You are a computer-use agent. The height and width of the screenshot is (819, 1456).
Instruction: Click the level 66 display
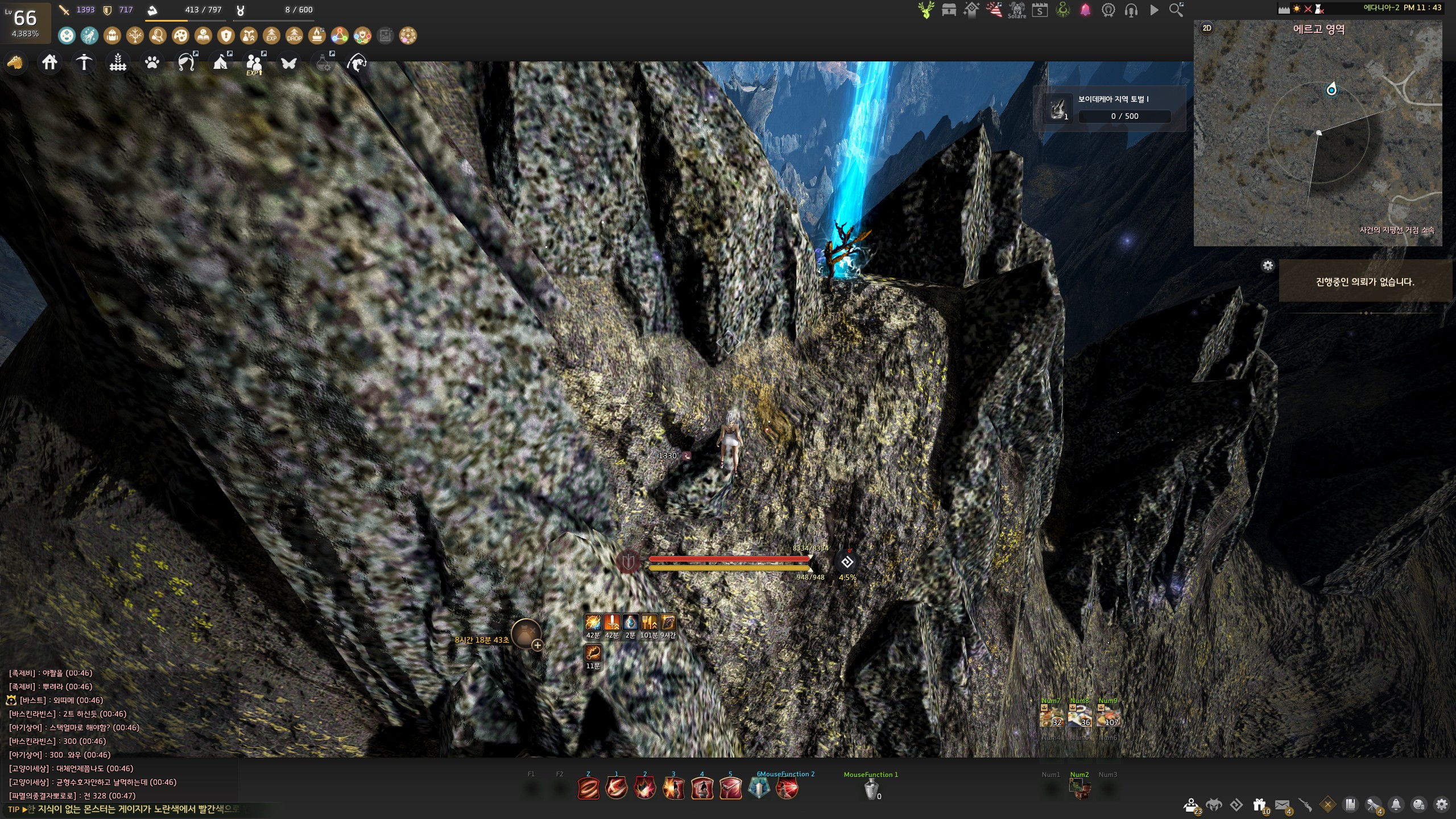click(x=25, y=22)
